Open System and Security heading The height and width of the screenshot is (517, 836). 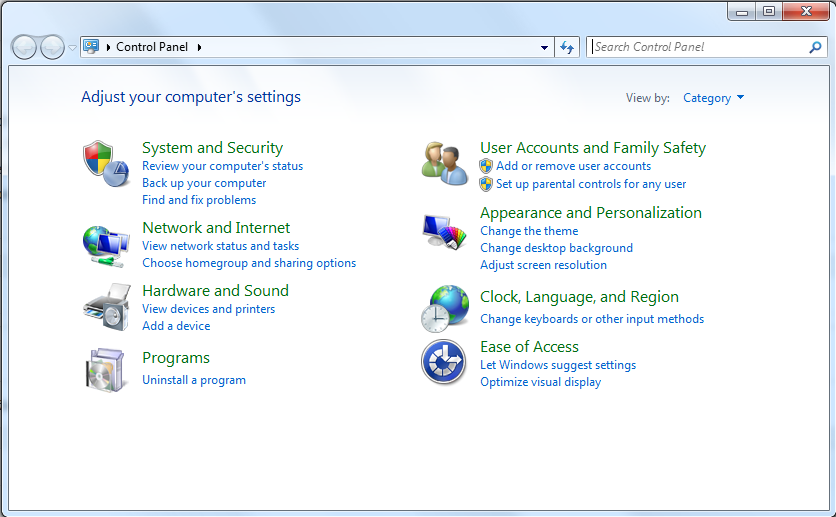coord(213,148)
